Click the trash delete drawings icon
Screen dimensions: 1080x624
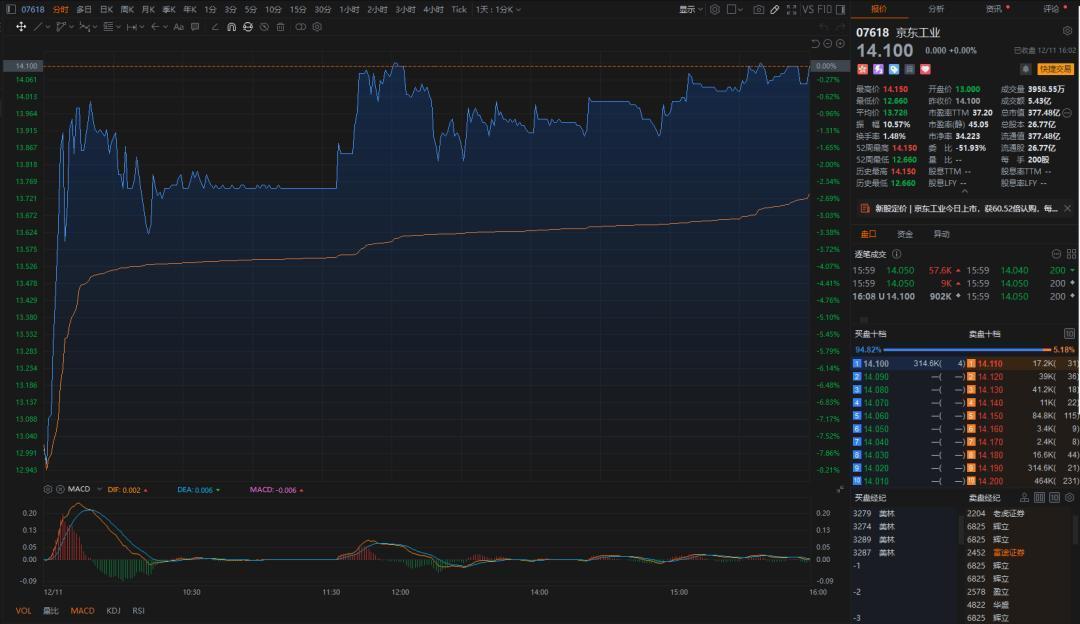pyautogui.click(x=281, y=27)
